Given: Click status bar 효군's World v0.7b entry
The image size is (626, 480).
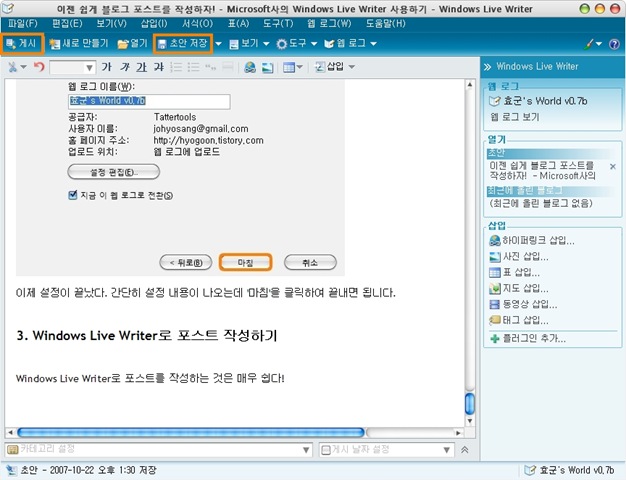Looking at the screenshot, I should point(569,470).
